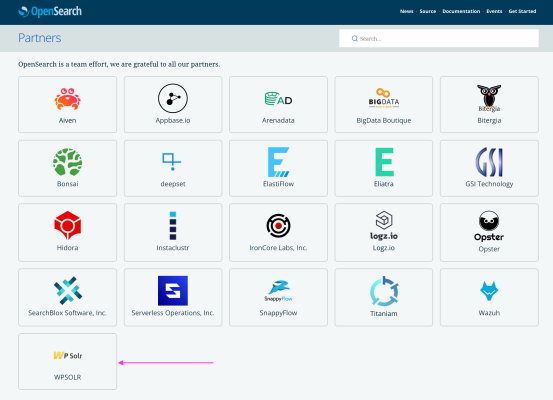Open the Logz.io caption link
Viewport: 553px width, 400px height.
coord(384,248)
